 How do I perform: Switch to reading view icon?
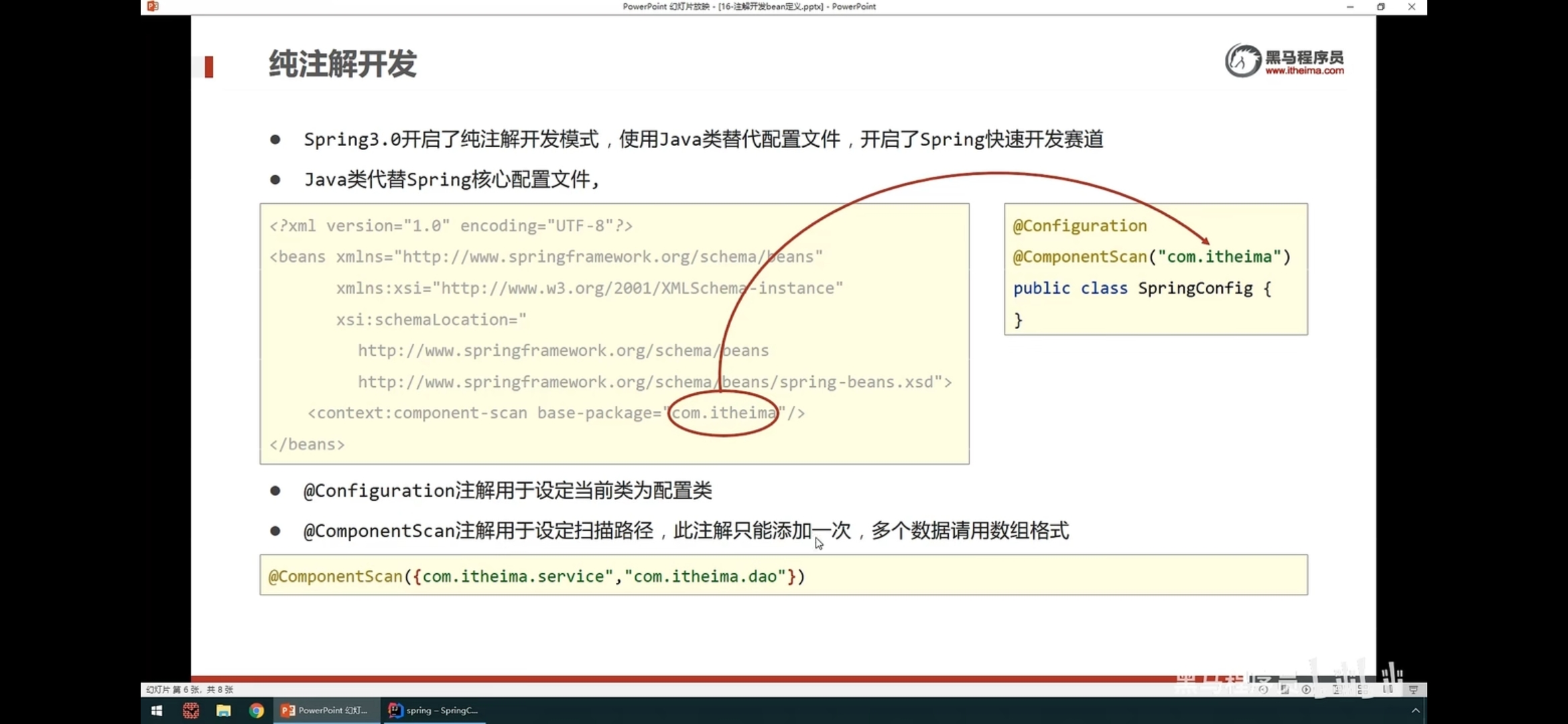pos(1388,689)
